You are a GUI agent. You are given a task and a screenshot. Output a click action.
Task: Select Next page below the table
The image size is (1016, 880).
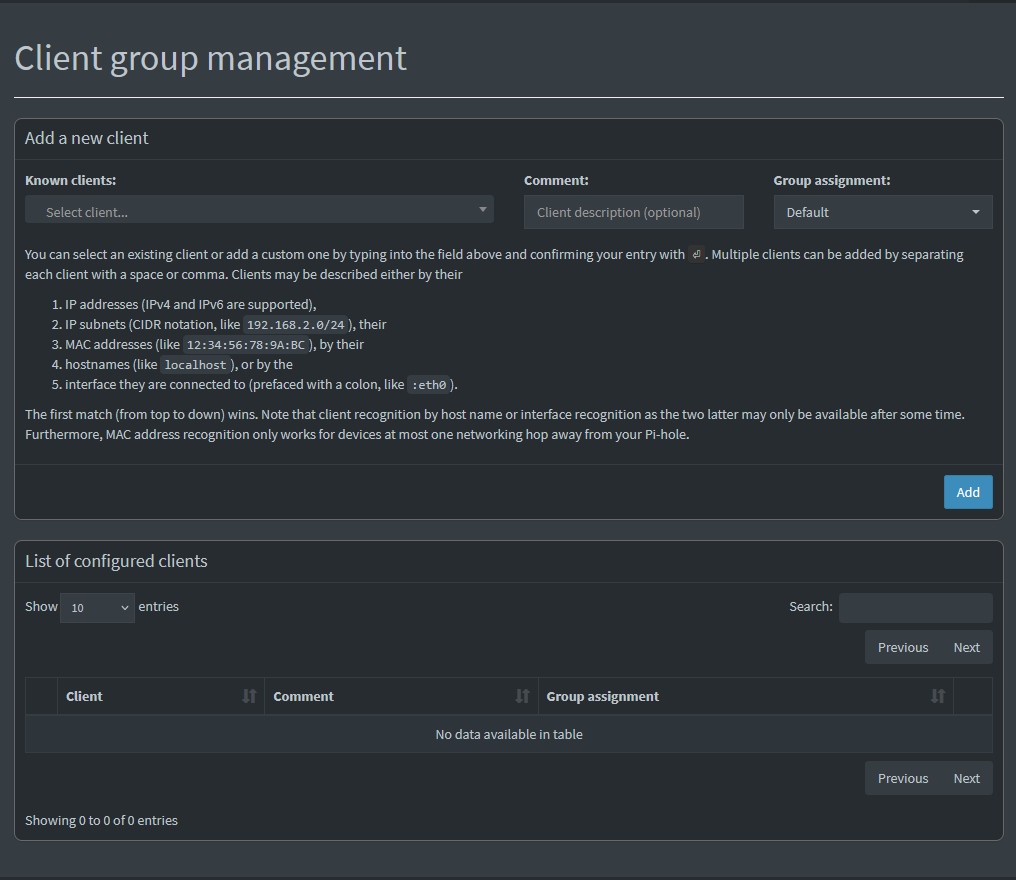pos(966,778)
